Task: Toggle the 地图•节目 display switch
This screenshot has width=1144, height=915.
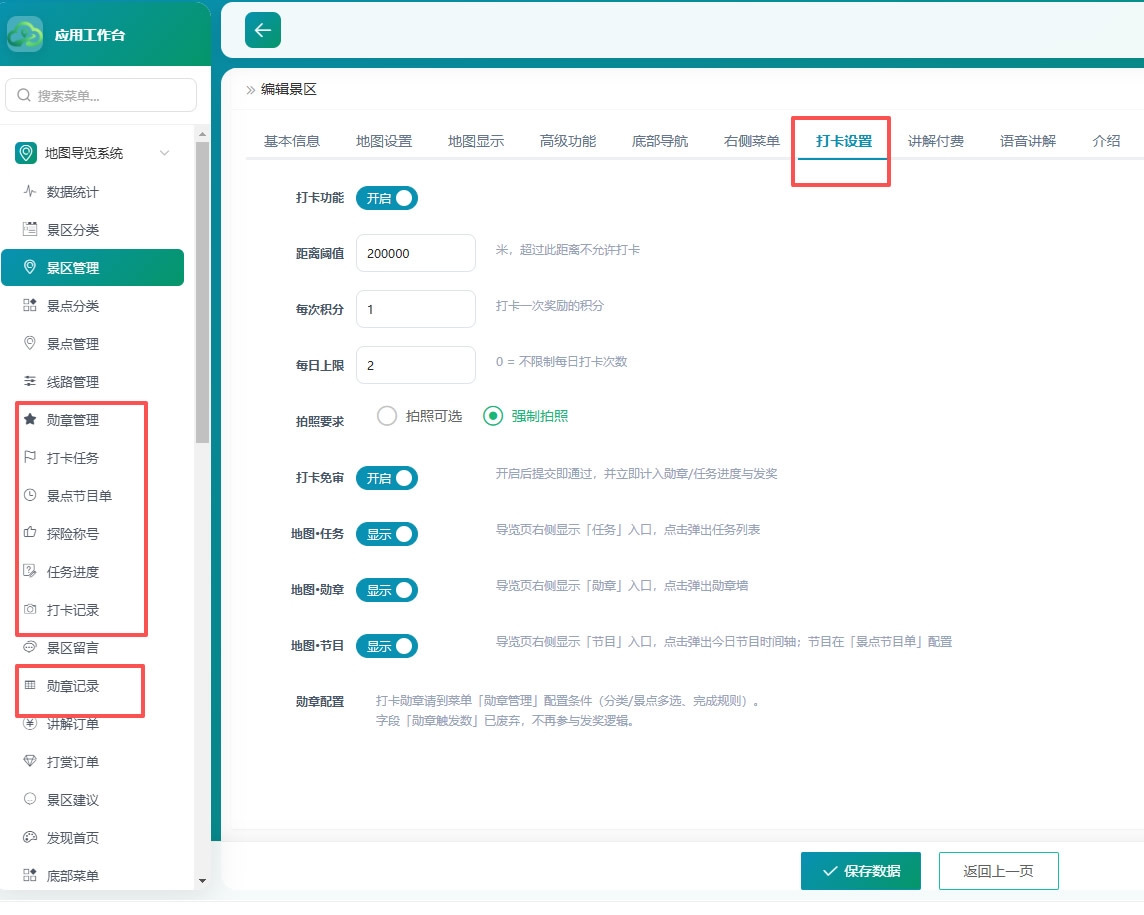Action: point(387,646)
